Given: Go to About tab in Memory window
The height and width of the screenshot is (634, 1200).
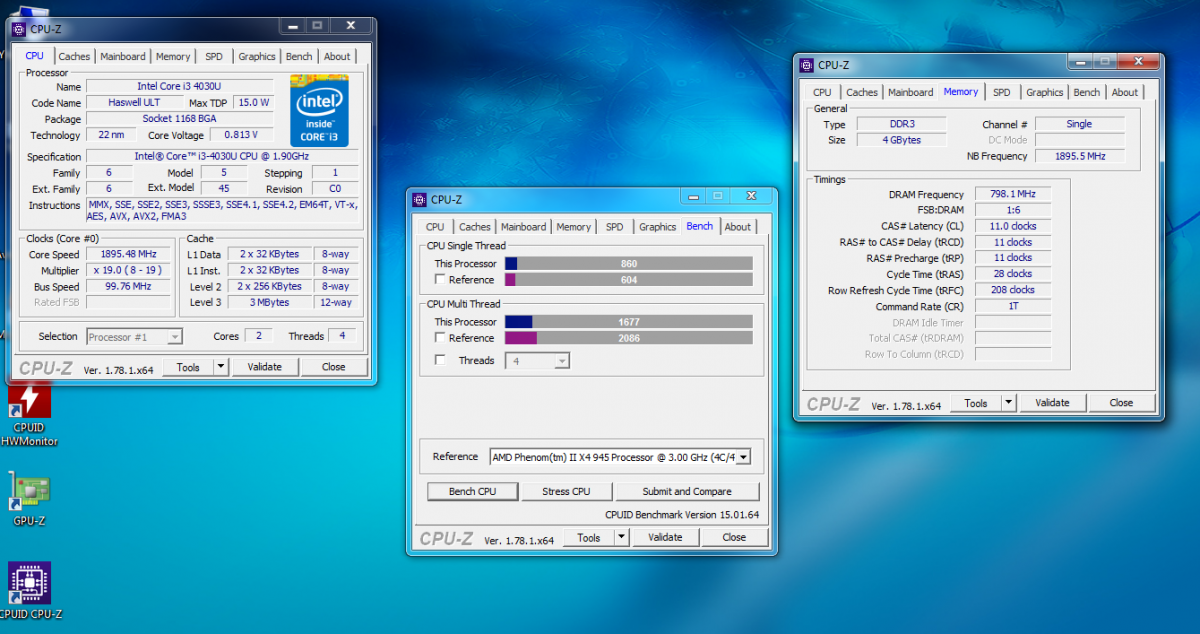Looking at the screenshot, I should [1125, 93].
